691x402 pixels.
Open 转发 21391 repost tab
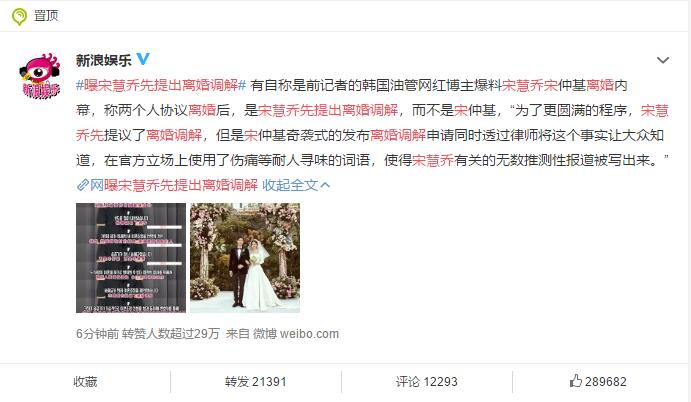pos(256,382)
